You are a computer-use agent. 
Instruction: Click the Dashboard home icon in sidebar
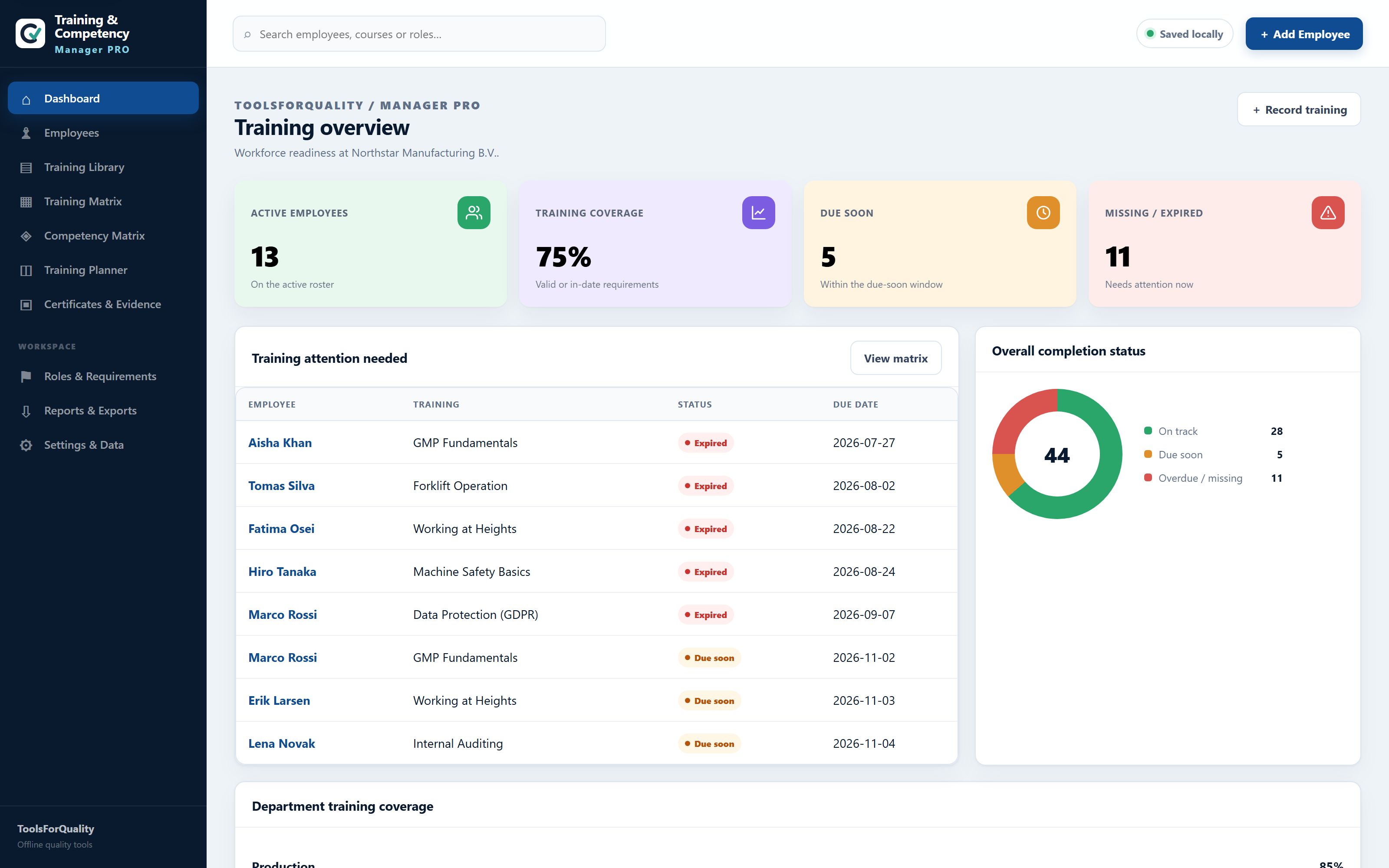coord(26,100)
